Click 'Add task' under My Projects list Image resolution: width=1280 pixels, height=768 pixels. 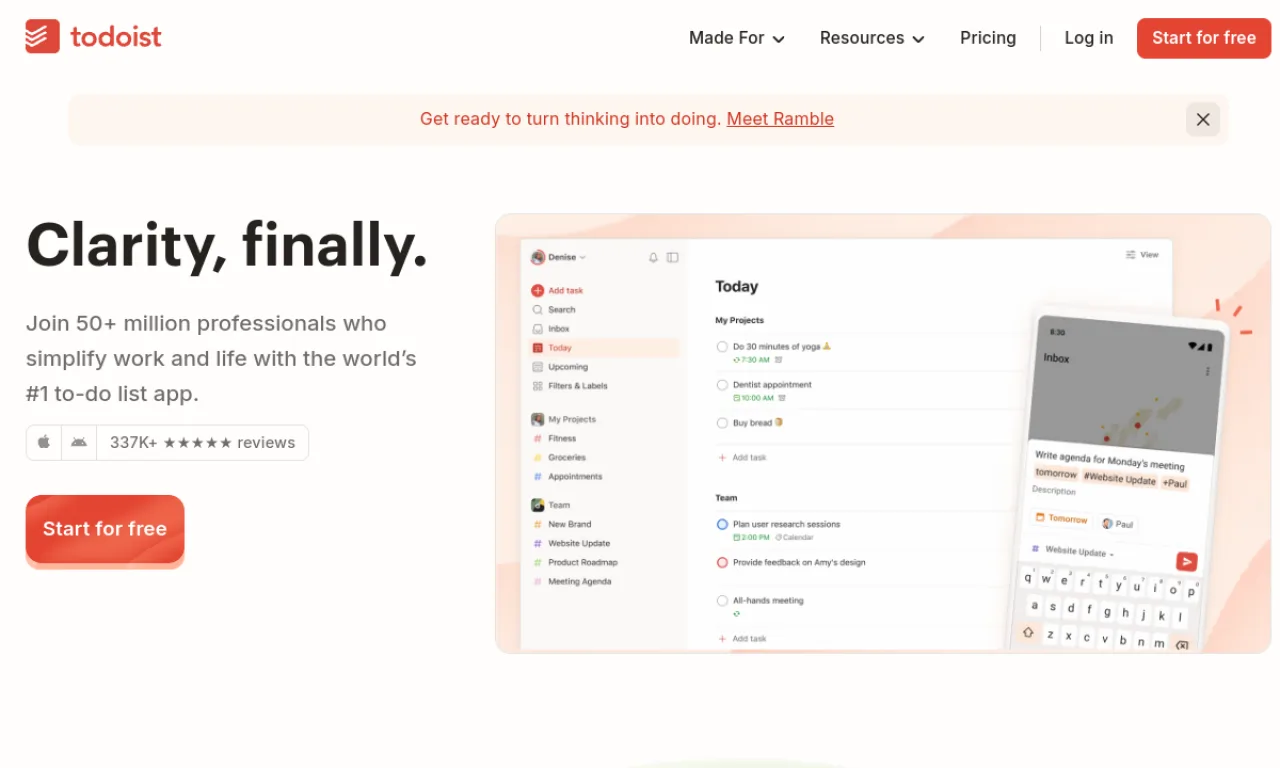coord(742,457)
